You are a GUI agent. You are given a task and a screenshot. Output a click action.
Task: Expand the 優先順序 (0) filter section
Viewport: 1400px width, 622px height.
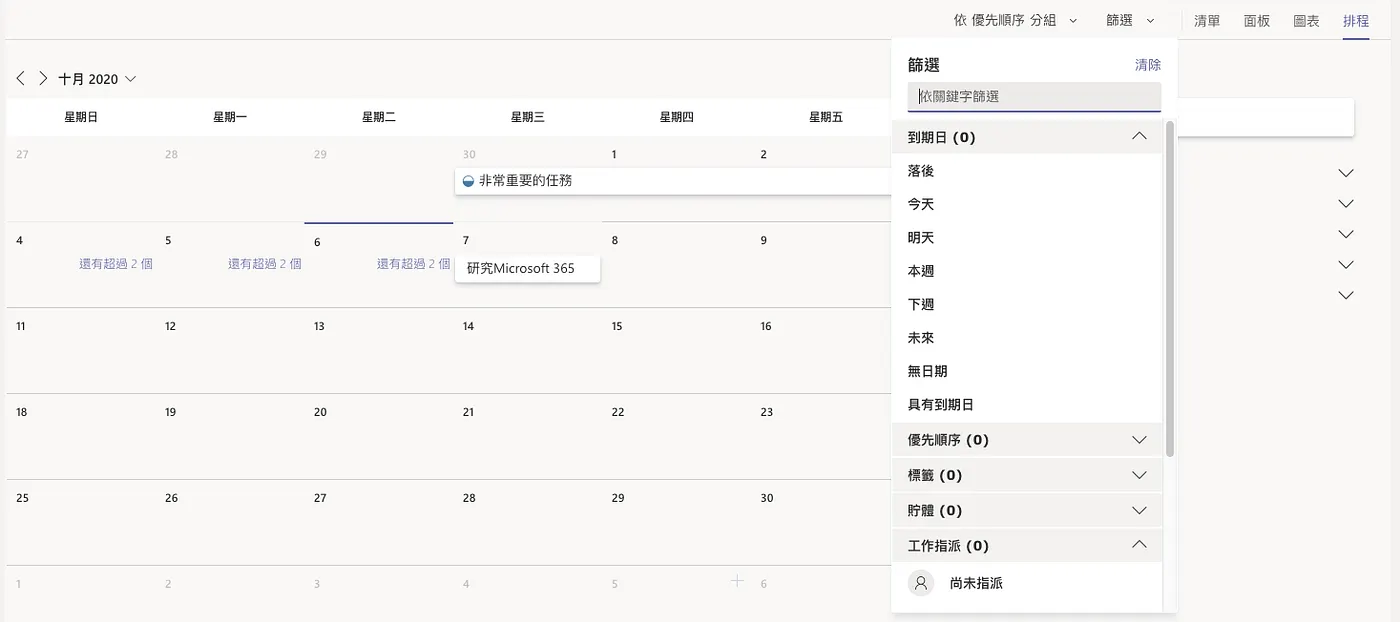tap(1027, 440)
